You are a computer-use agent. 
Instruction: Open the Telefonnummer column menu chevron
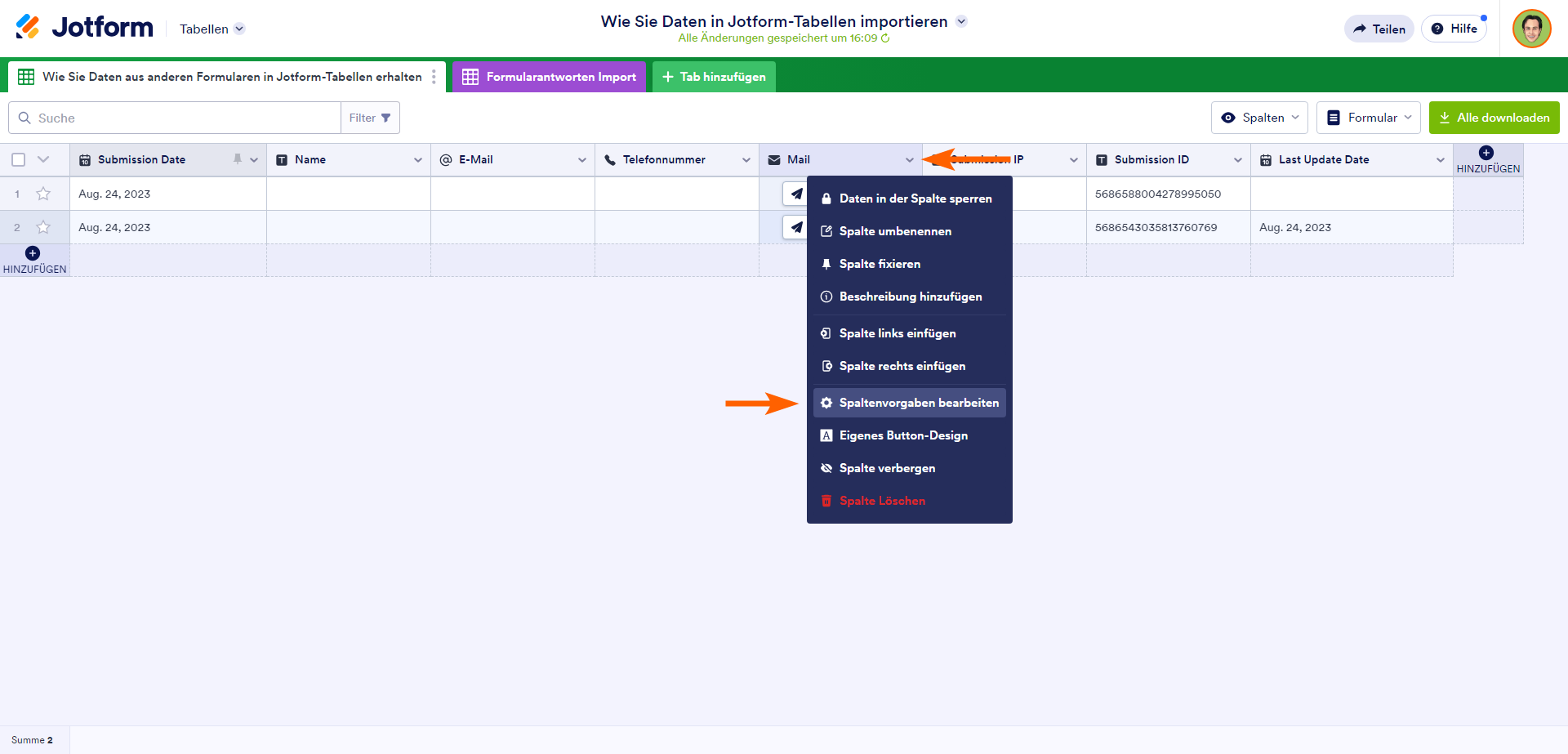point(746,160)
